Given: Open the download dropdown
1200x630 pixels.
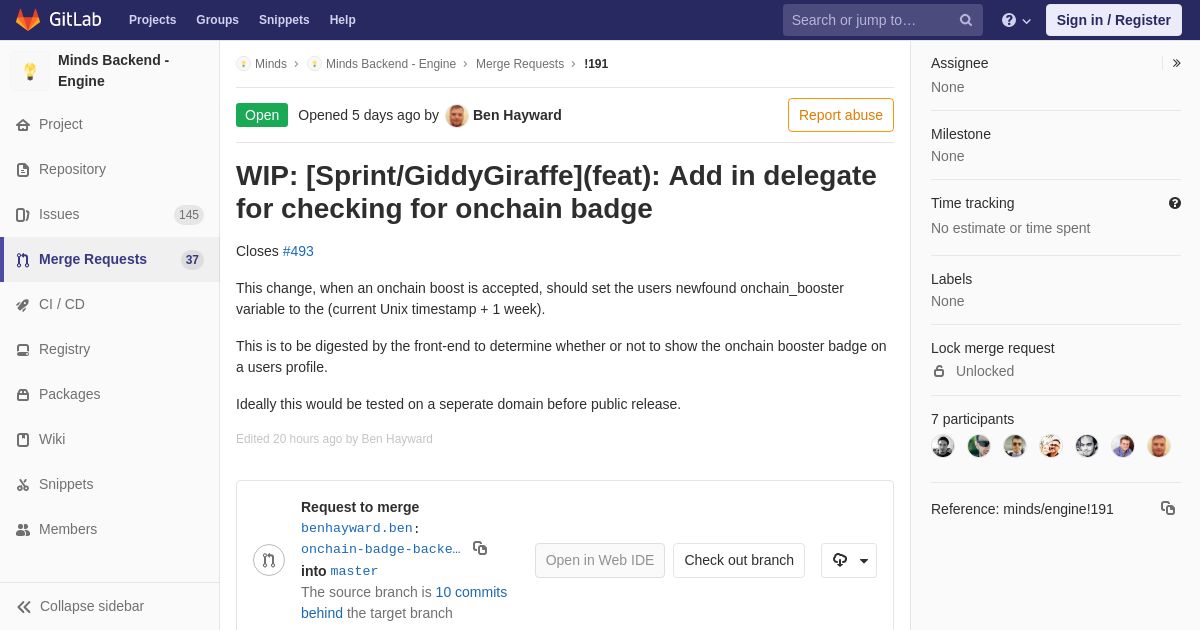Looking at the screenshot, I should [x=849, y=560].
